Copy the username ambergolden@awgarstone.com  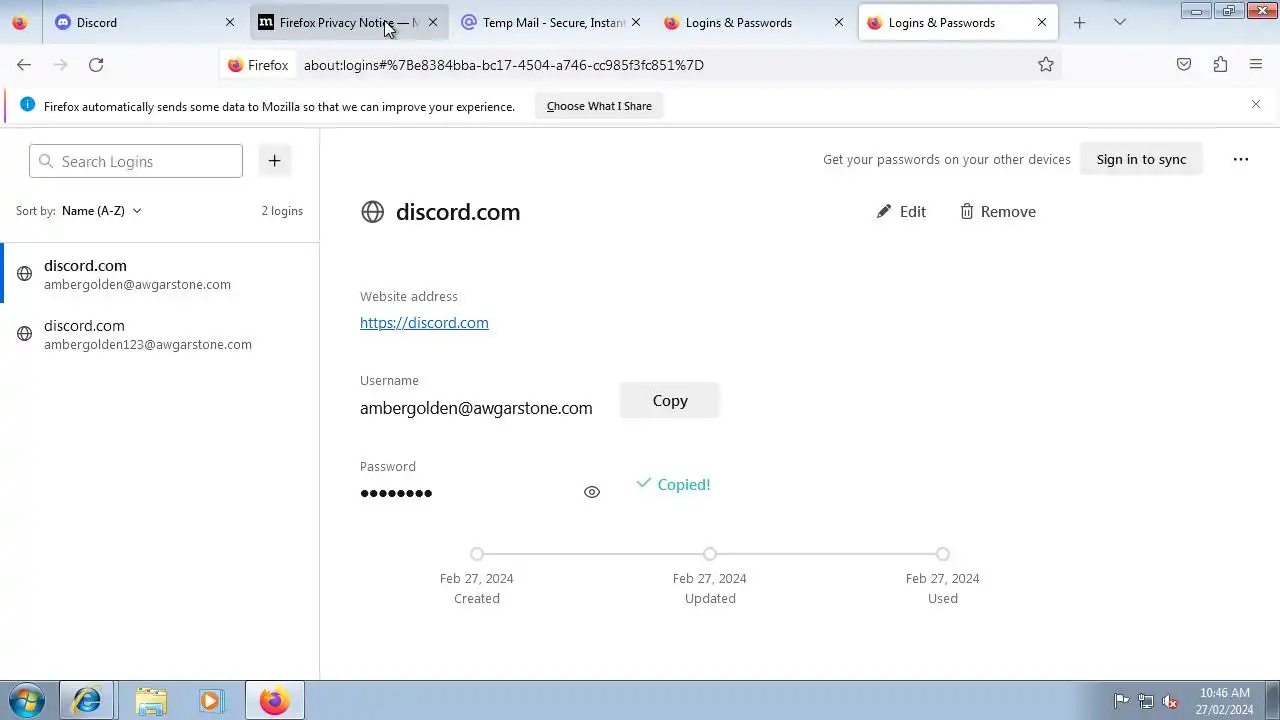tap(670, 400)
